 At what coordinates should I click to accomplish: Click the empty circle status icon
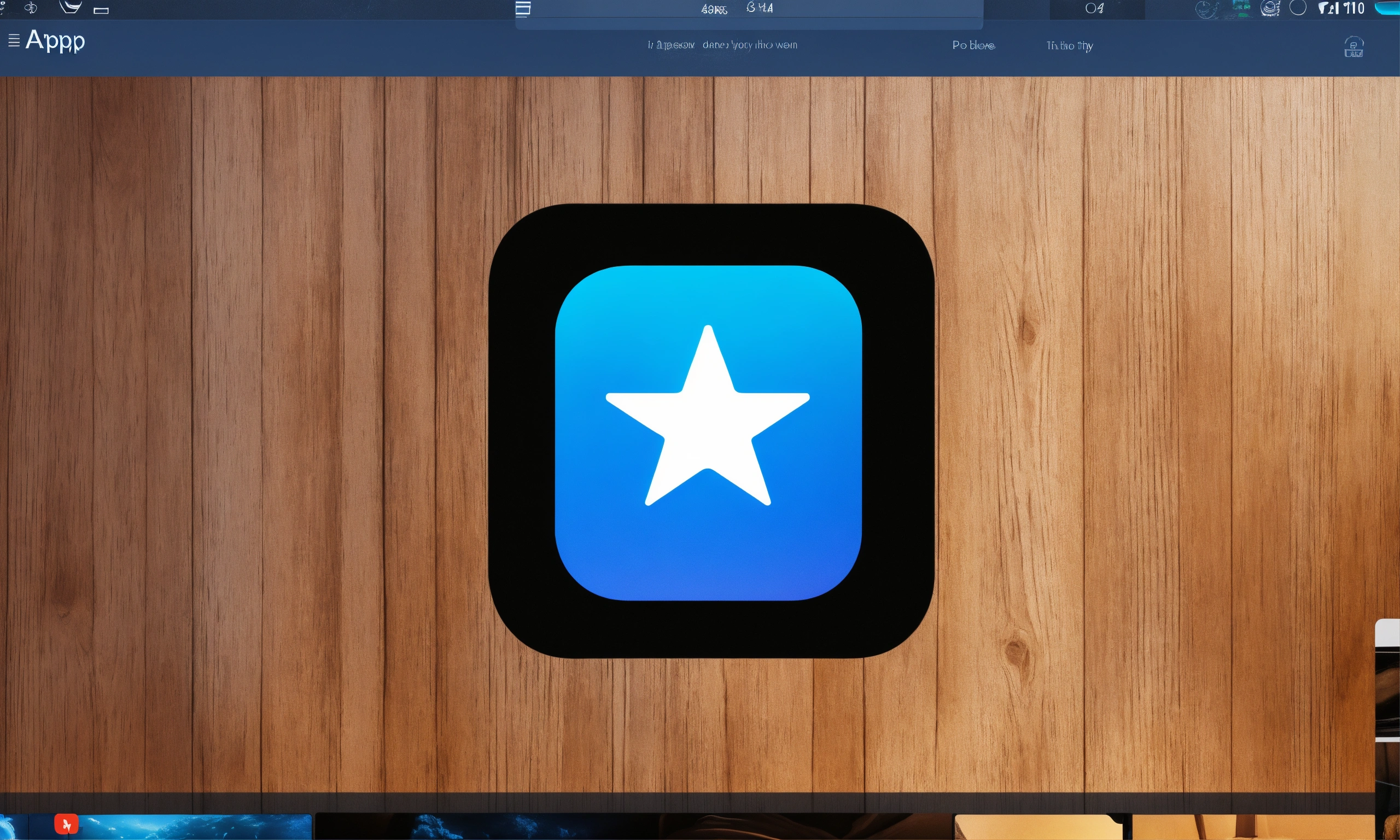[x=1298, y=8]
